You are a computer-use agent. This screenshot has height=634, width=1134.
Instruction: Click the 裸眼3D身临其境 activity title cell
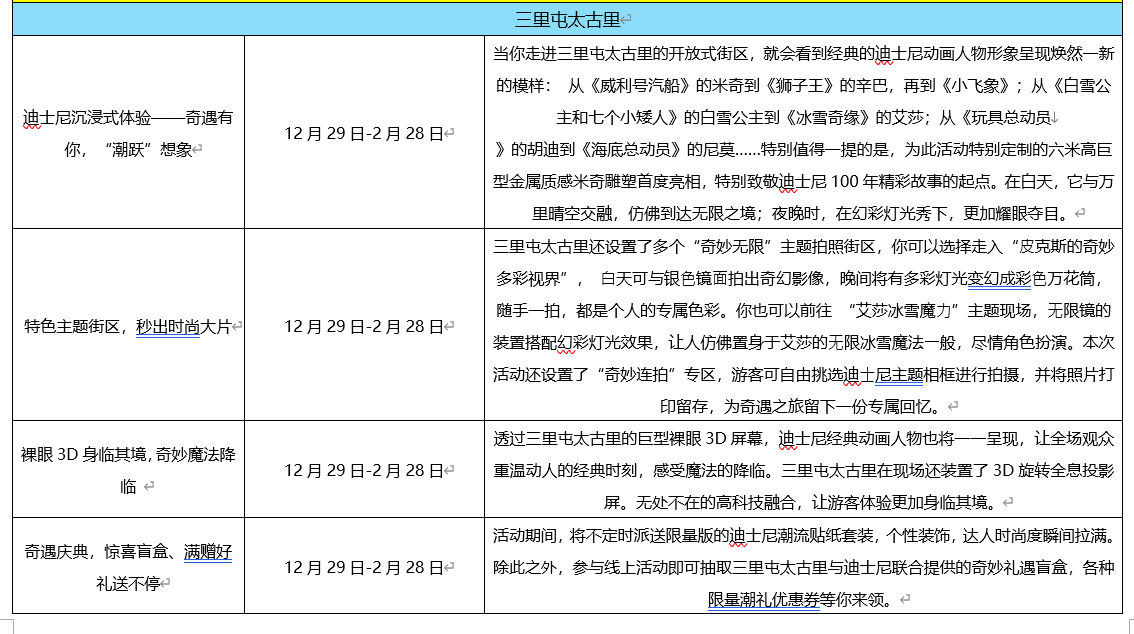(x=127, y=470)
